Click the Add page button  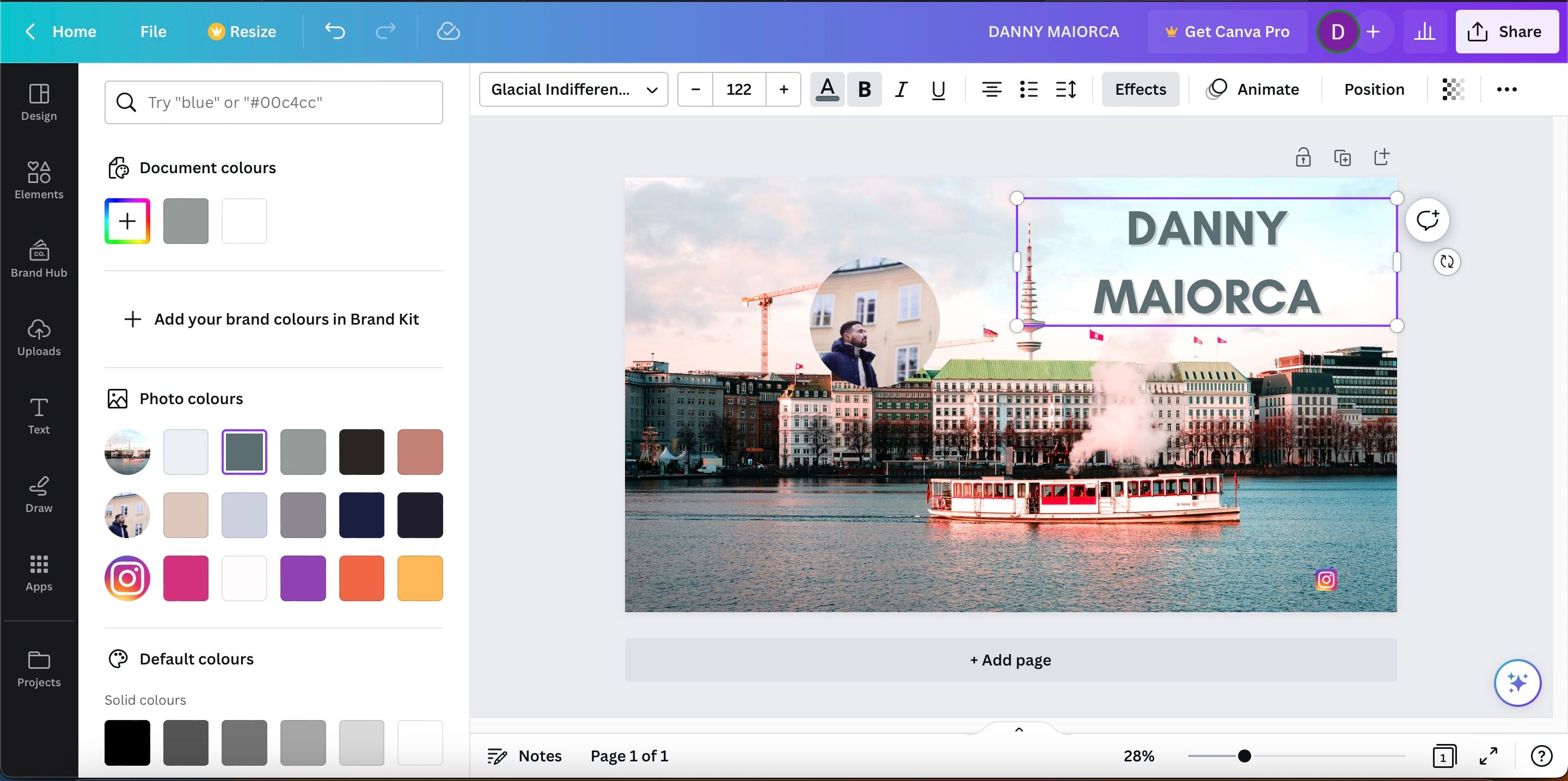click(x=1010, y=660)
